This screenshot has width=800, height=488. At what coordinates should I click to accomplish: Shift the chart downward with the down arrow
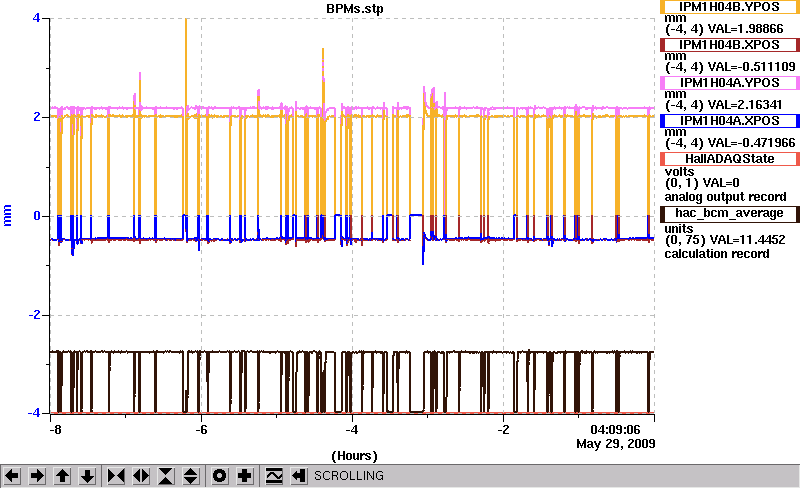click(88, 476)
